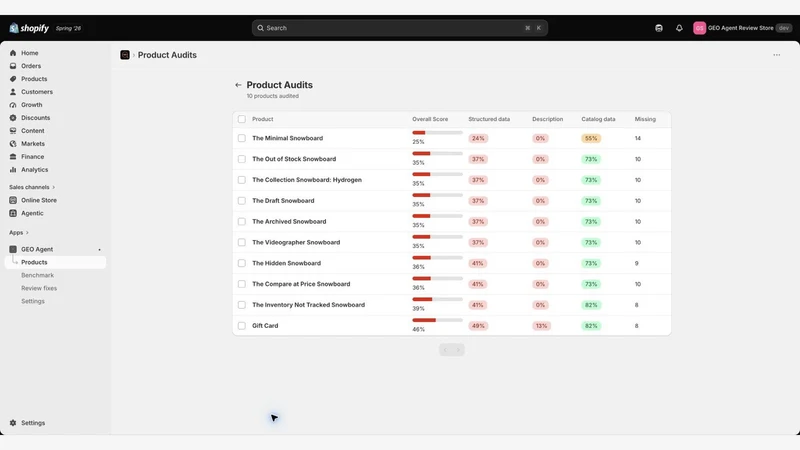800x450 pixels.
Task: Sort by Structured data column header
Action: coord(489,119)
